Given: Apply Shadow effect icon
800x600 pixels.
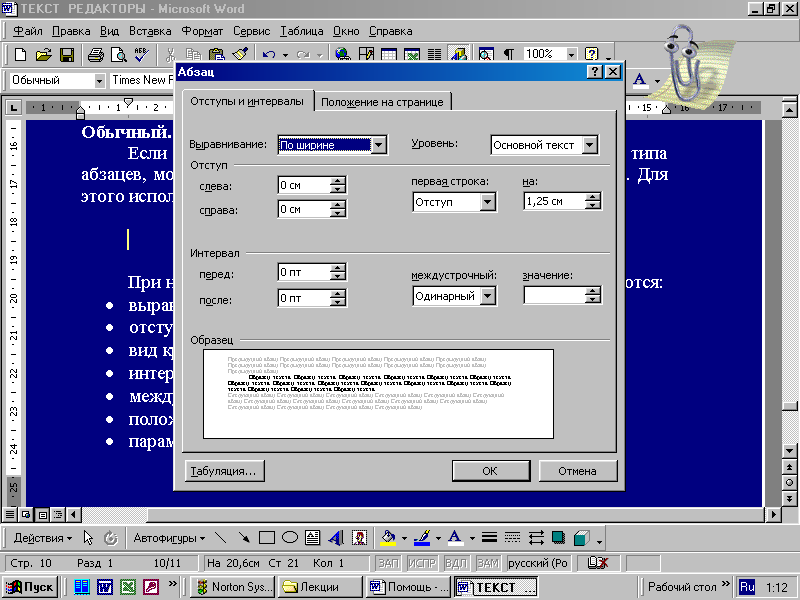Looking at the screenshot, I should (x=559, y=538).
